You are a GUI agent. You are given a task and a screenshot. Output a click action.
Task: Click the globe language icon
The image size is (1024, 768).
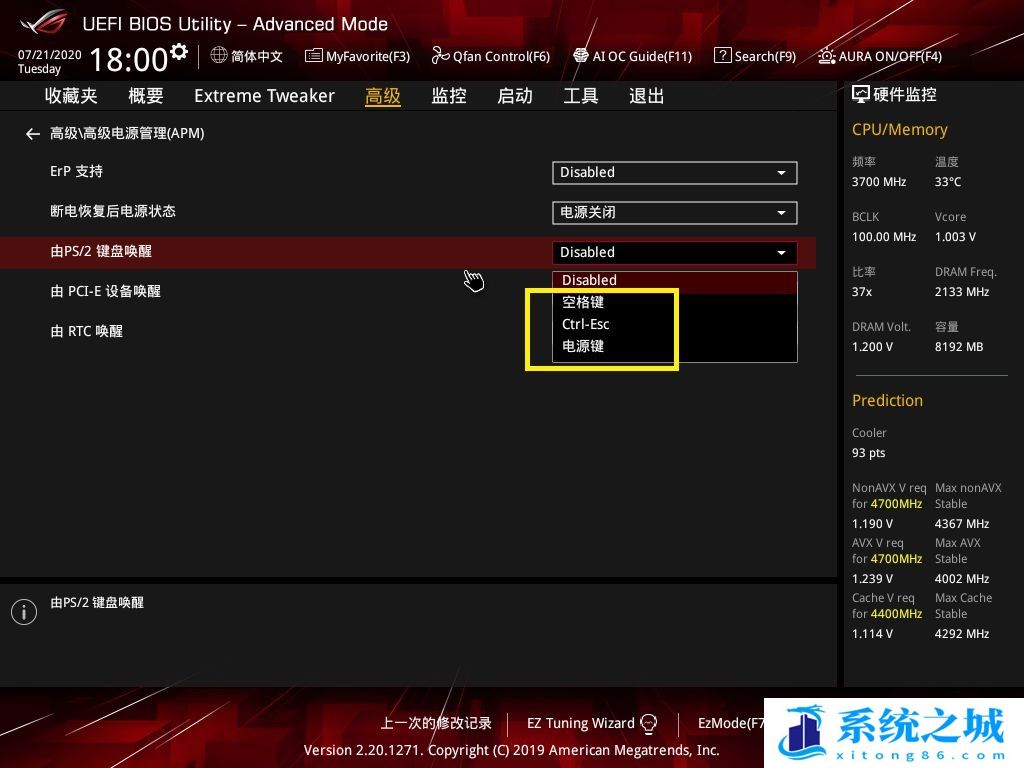[219, 56]
